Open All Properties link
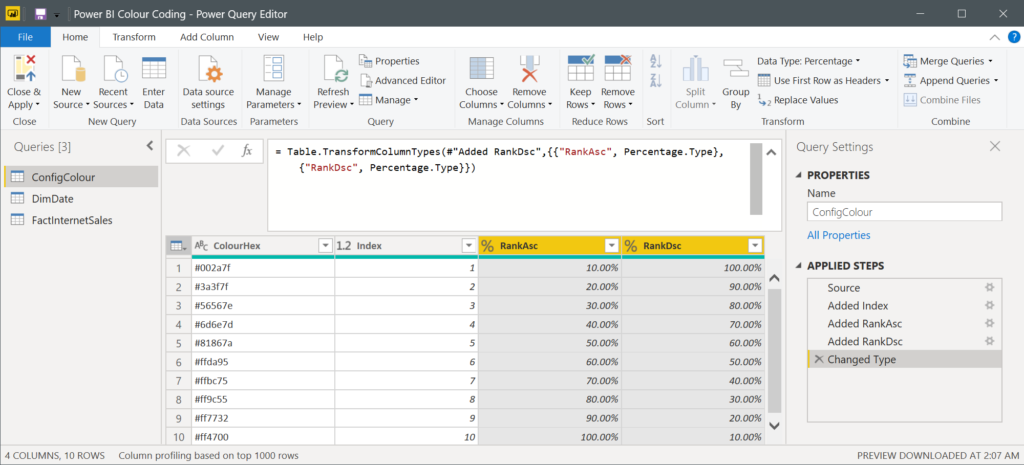 (x=839, y=235)
